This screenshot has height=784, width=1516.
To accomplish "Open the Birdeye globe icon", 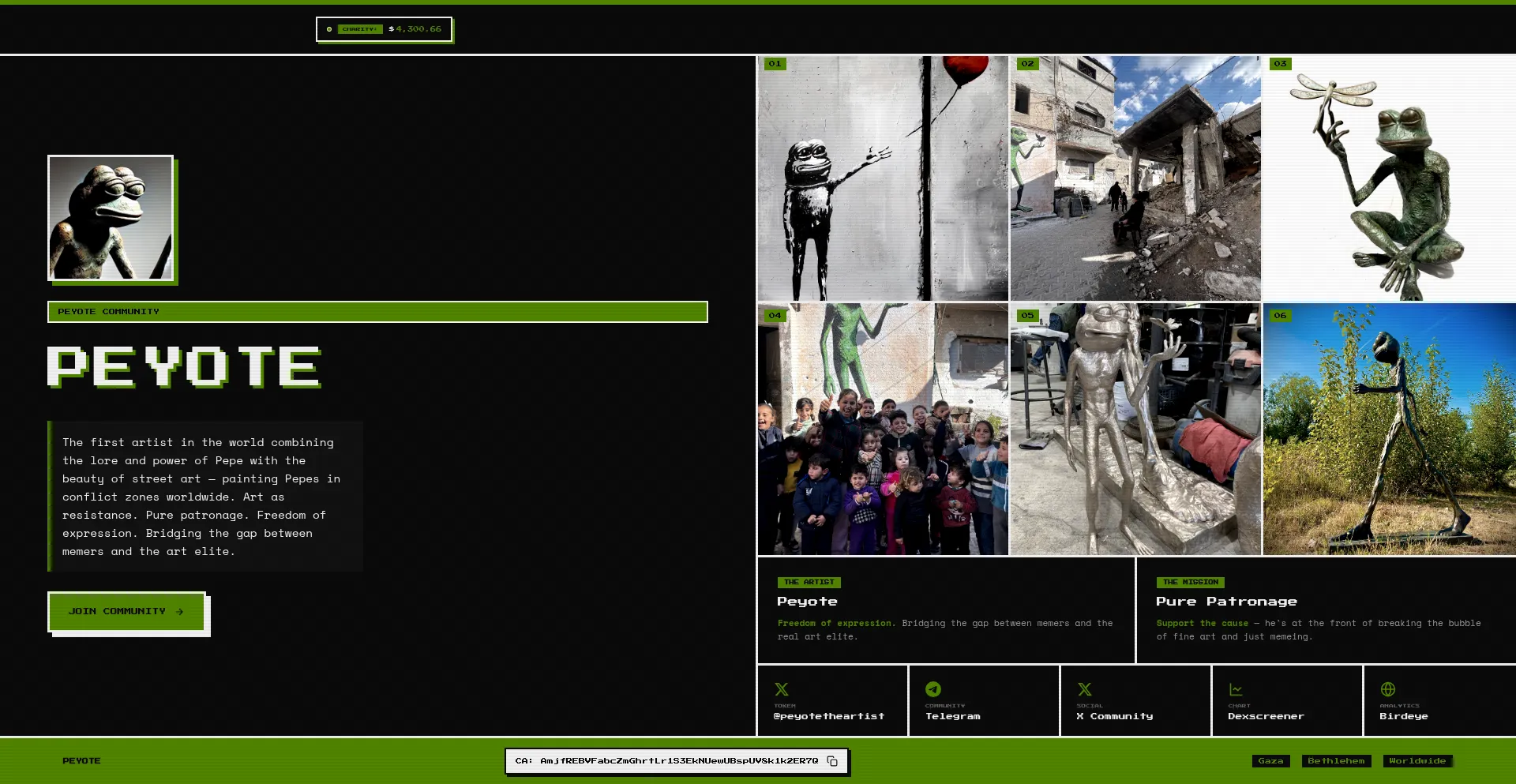I will pos(1388,689).
